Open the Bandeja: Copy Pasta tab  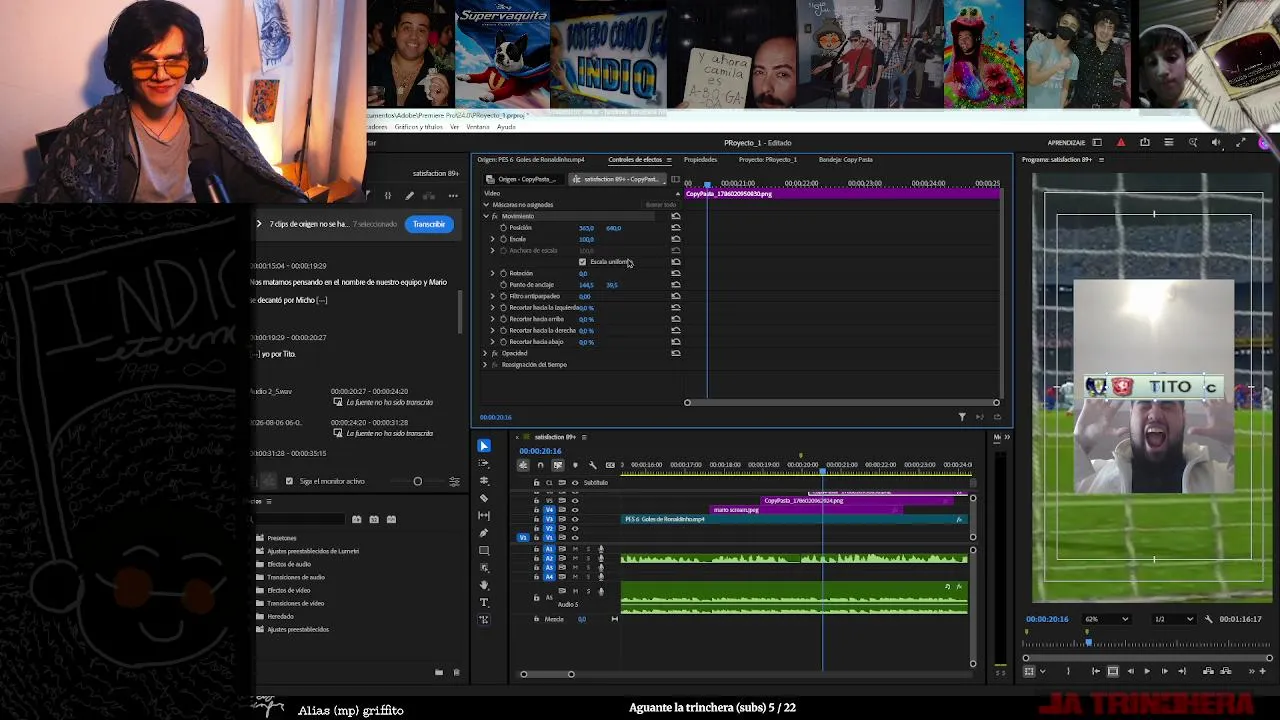pos(846,160)
